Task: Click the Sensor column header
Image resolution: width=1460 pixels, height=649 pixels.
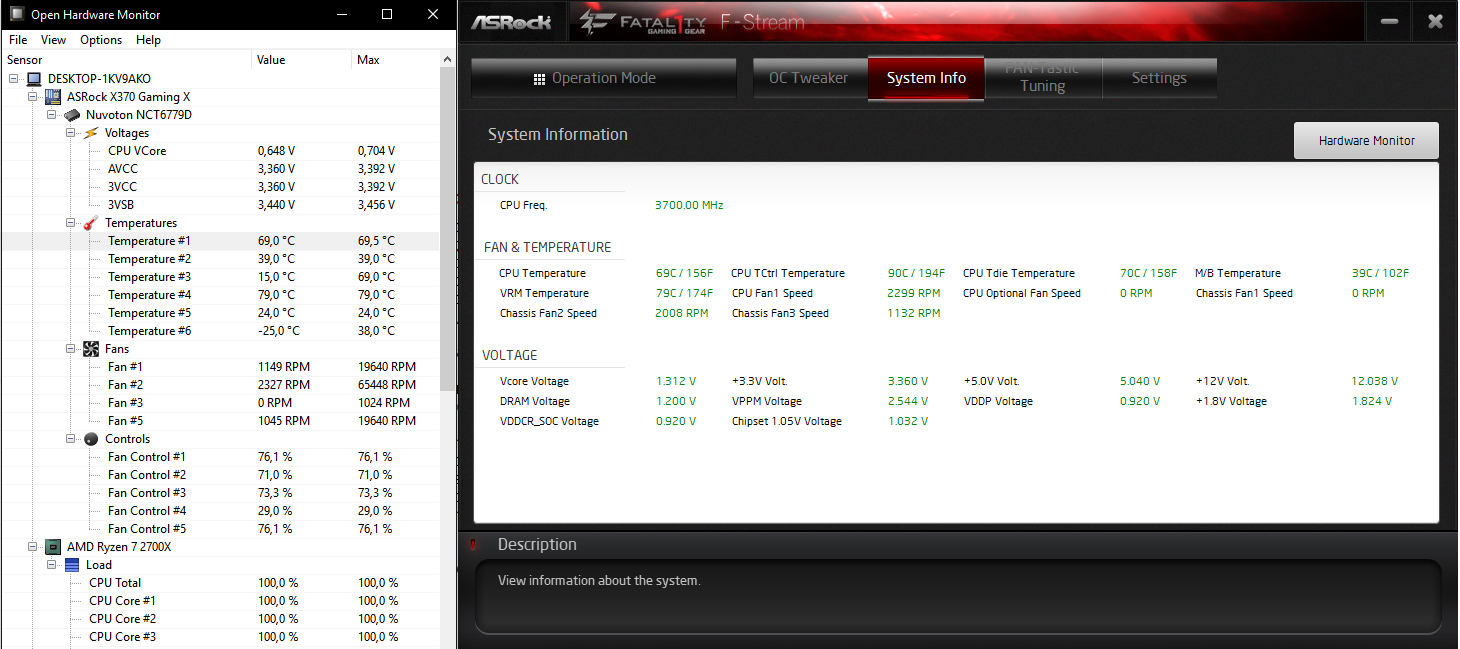Action: pos(126,60)
